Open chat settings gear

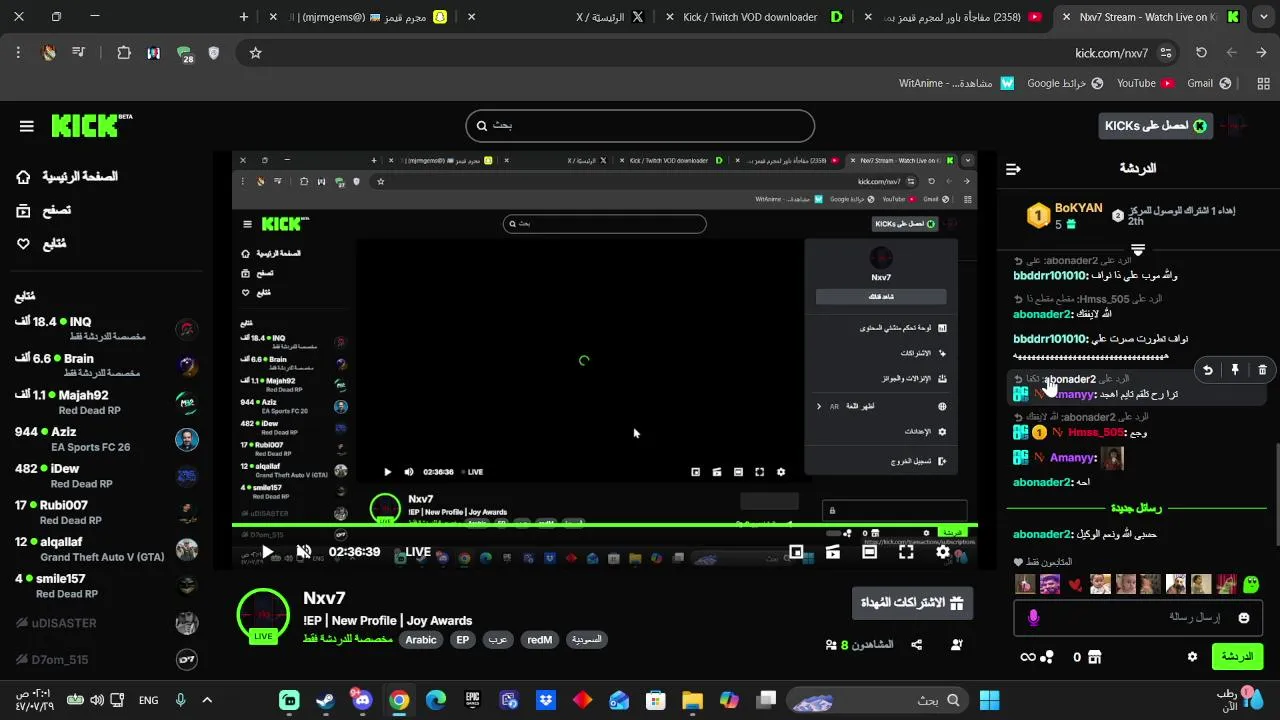(x=1192, y=657)
